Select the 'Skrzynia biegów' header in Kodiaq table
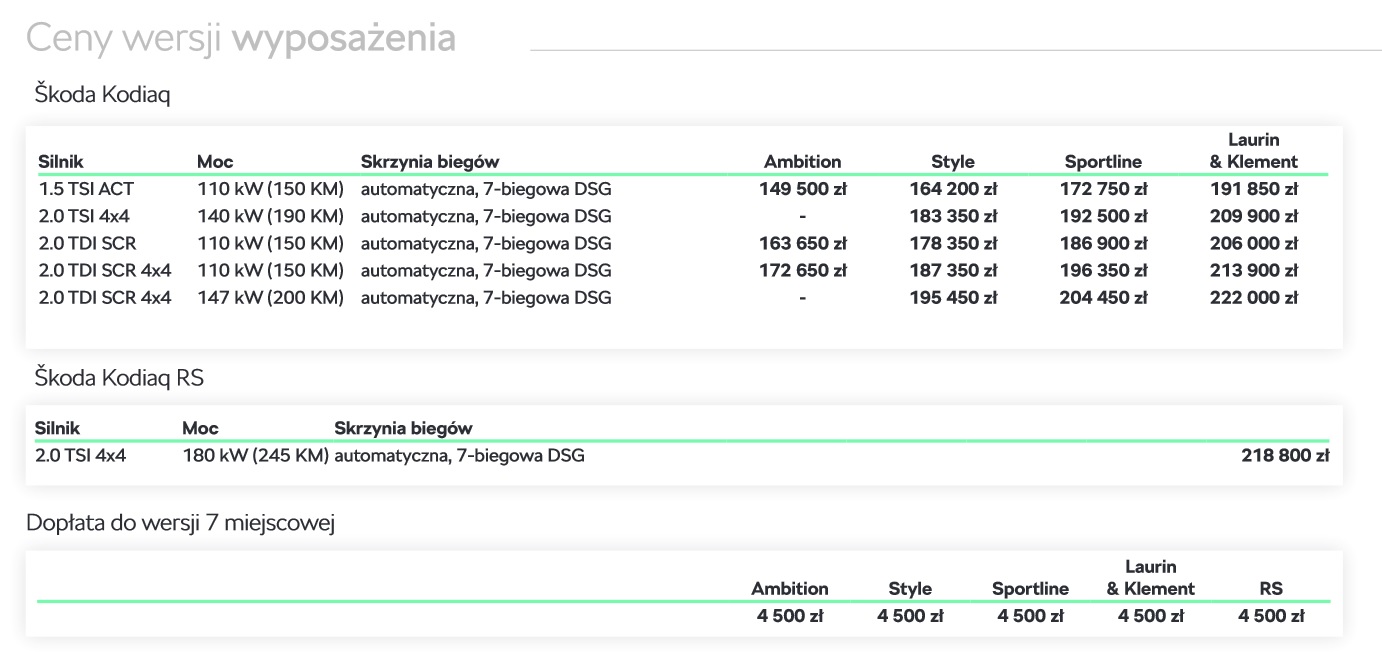The height and width of the screenshot is (663, 1382). [429, 161]
